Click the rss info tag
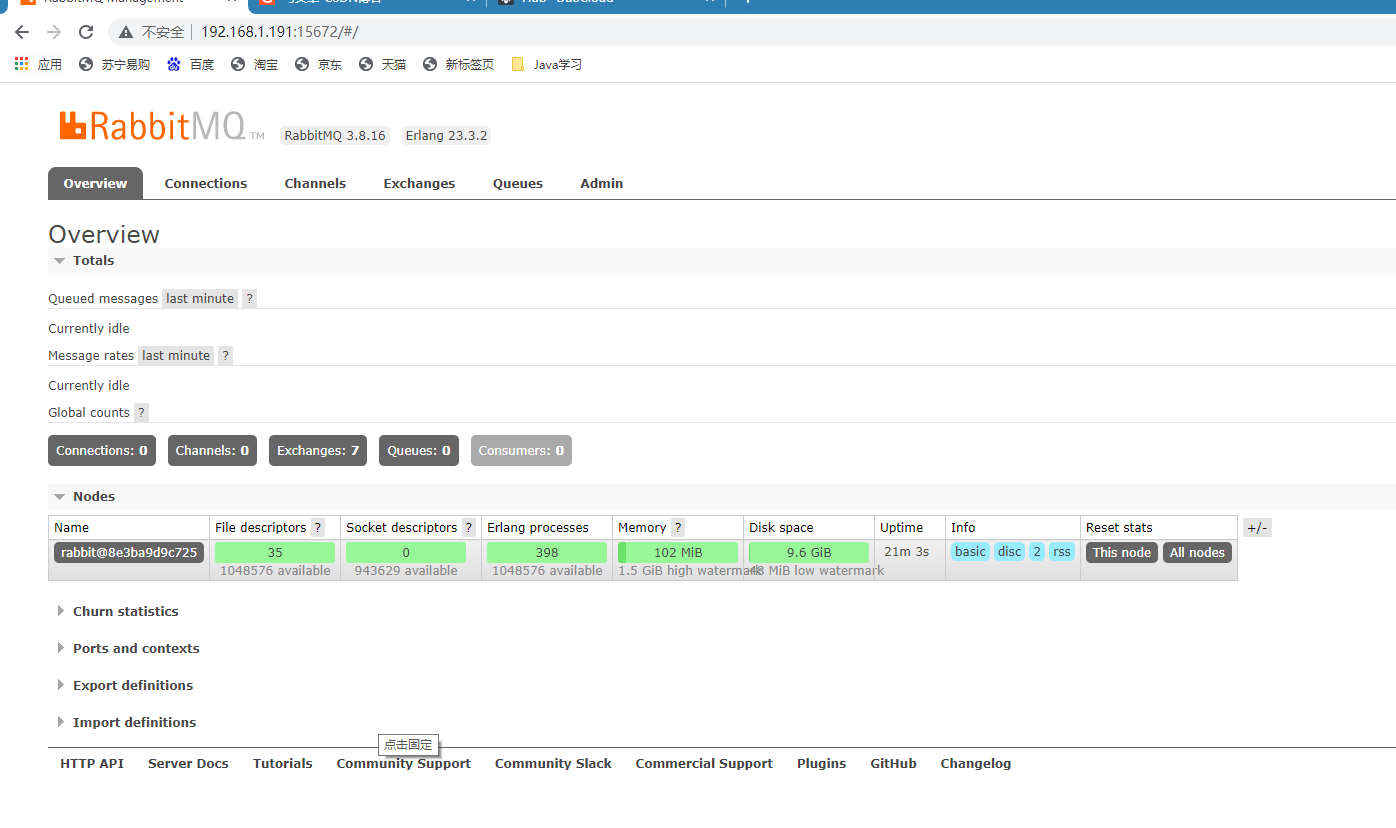This screenshot has width=1396, height=828. point(1062,552)
